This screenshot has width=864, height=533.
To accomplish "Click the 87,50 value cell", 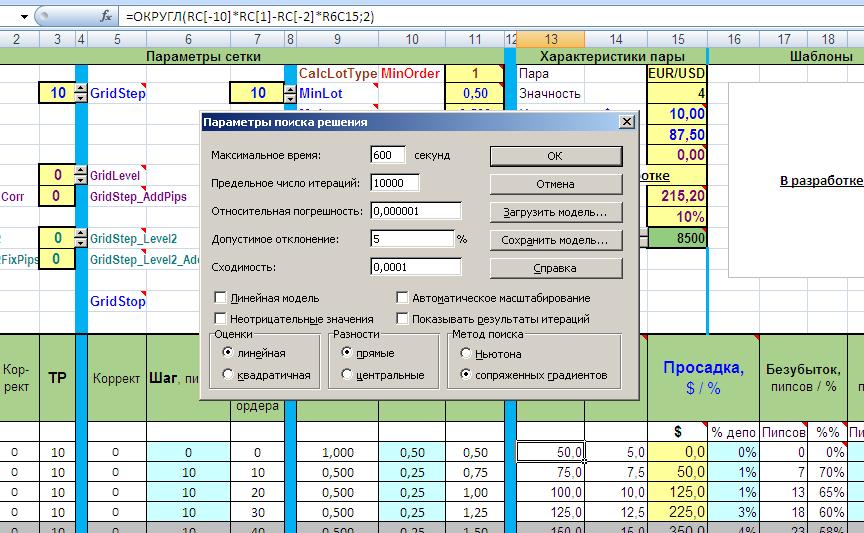I will [x=677, y=134].
